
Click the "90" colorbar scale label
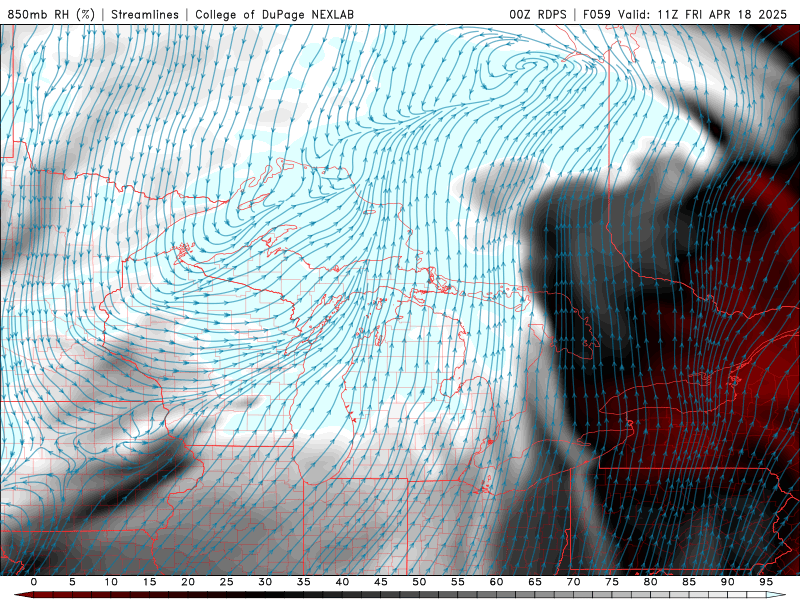(x=728, y=582)
